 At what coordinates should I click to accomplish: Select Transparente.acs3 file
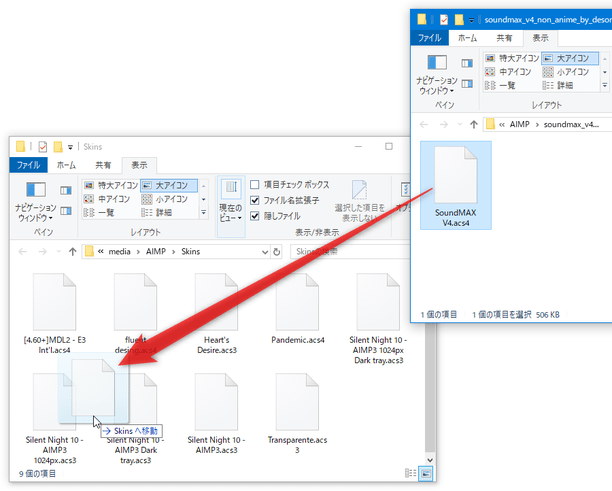tap(297, 414)
